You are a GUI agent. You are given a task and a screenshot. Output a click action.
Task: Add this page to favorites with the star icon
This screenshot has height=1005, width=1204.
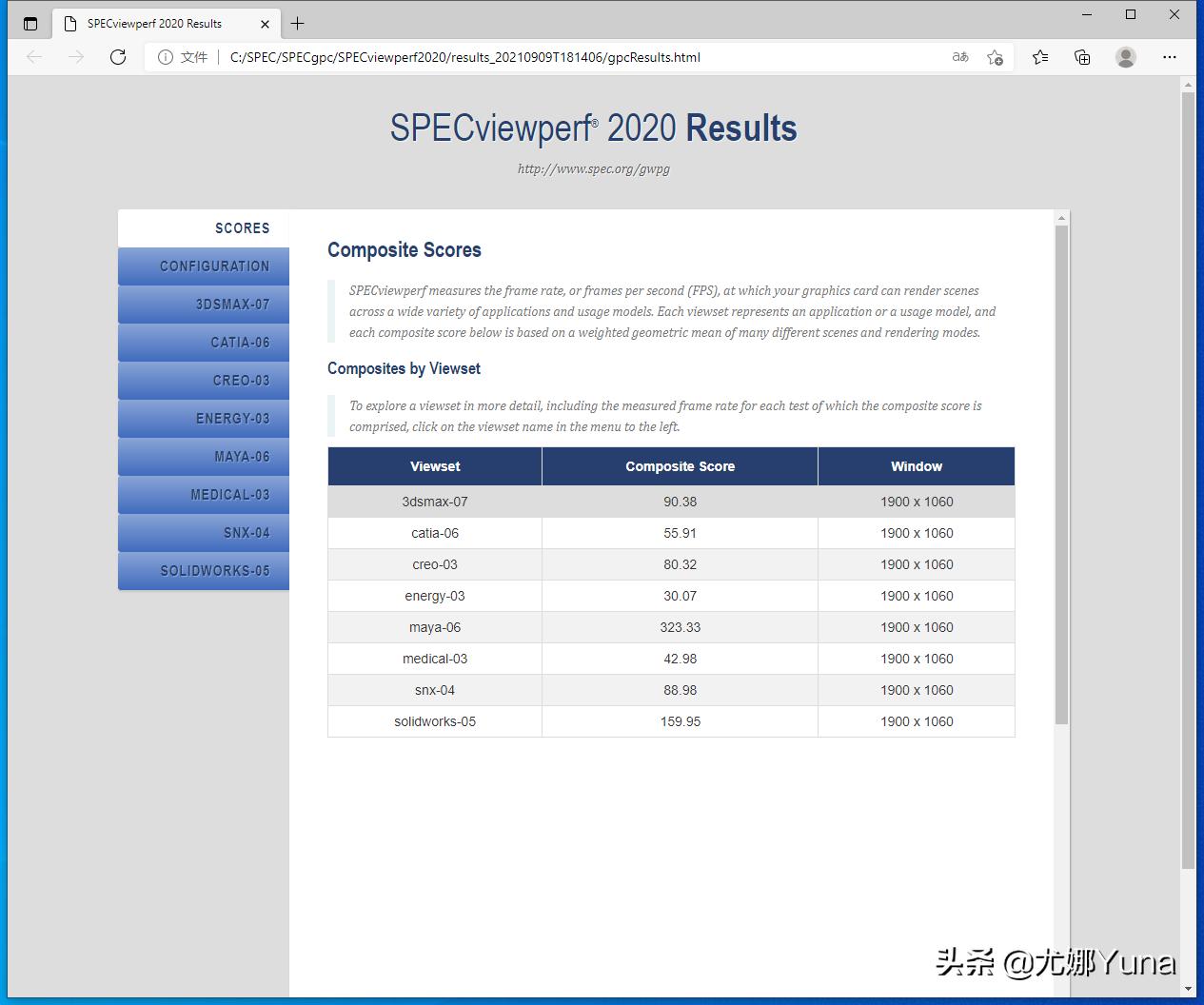[995, 57]
